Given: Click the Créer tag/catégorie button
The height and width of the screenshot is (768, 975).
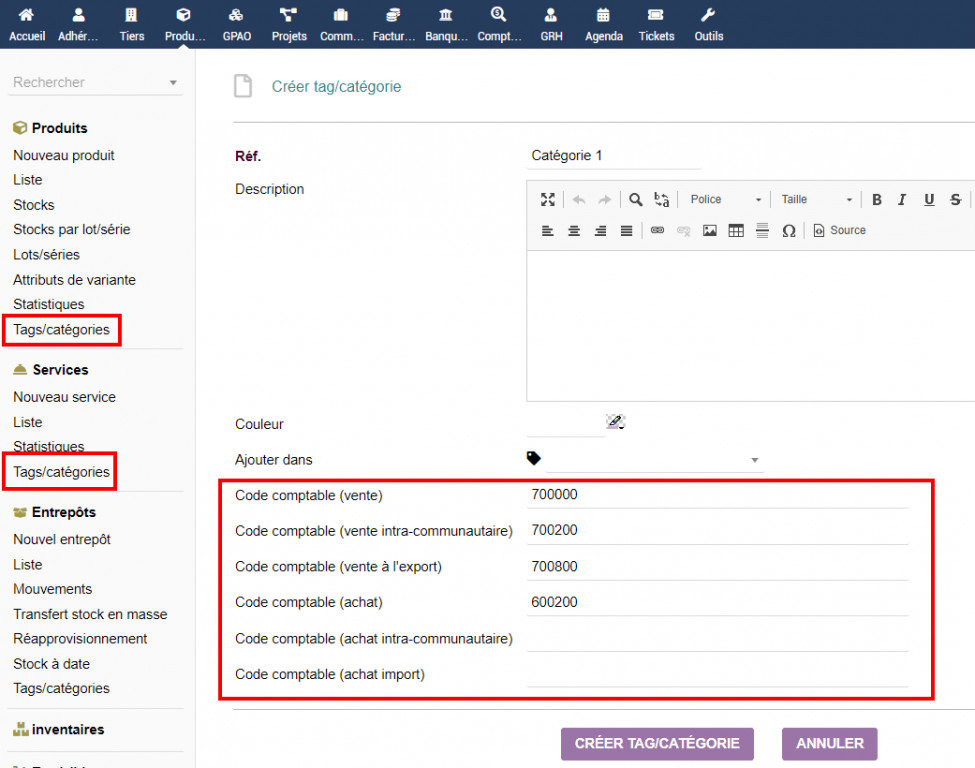Looking at the screenshot, I should 657,744.
